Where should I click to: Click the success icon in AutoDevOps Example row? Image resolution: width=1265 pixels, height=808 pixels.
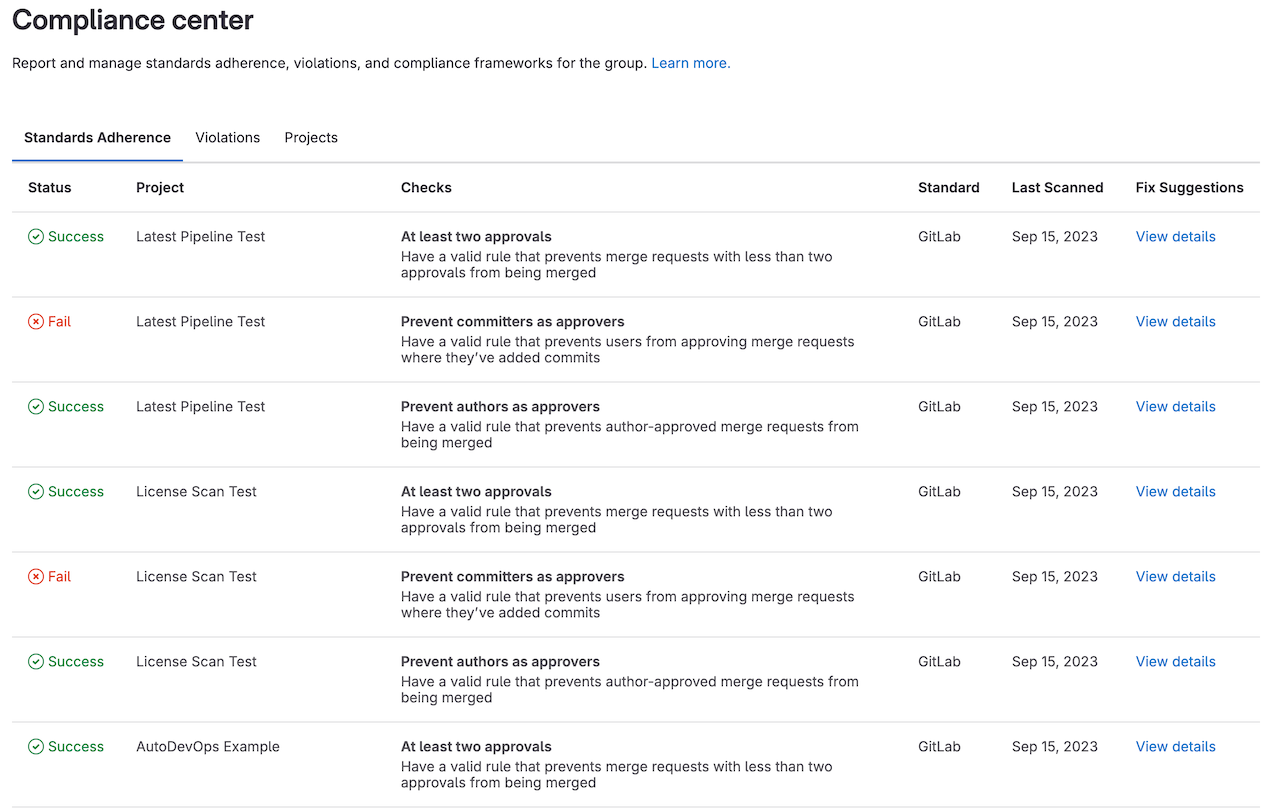pos(36,747)
